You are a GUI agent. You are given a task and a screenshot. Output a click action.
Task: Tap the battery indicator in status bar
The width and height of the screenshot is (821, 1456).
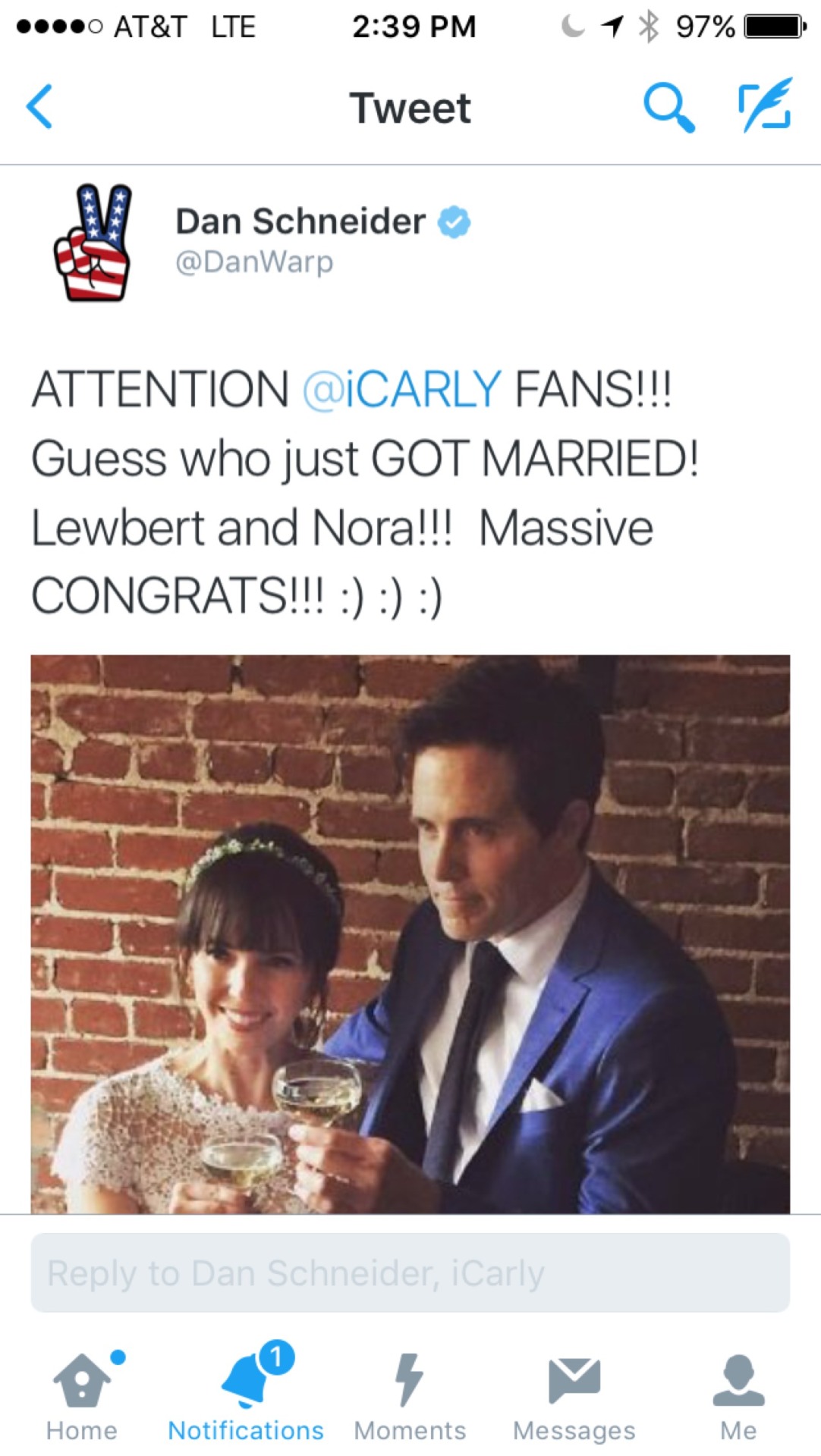point(775,27)
